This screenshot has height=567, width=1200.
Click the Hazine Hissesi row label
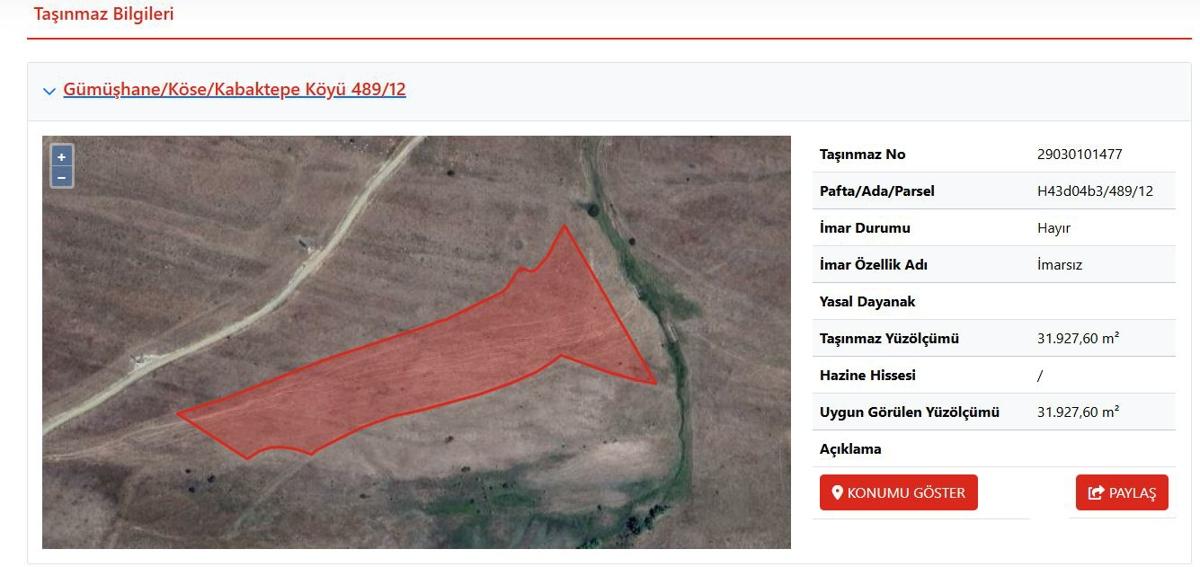[867, 375]
